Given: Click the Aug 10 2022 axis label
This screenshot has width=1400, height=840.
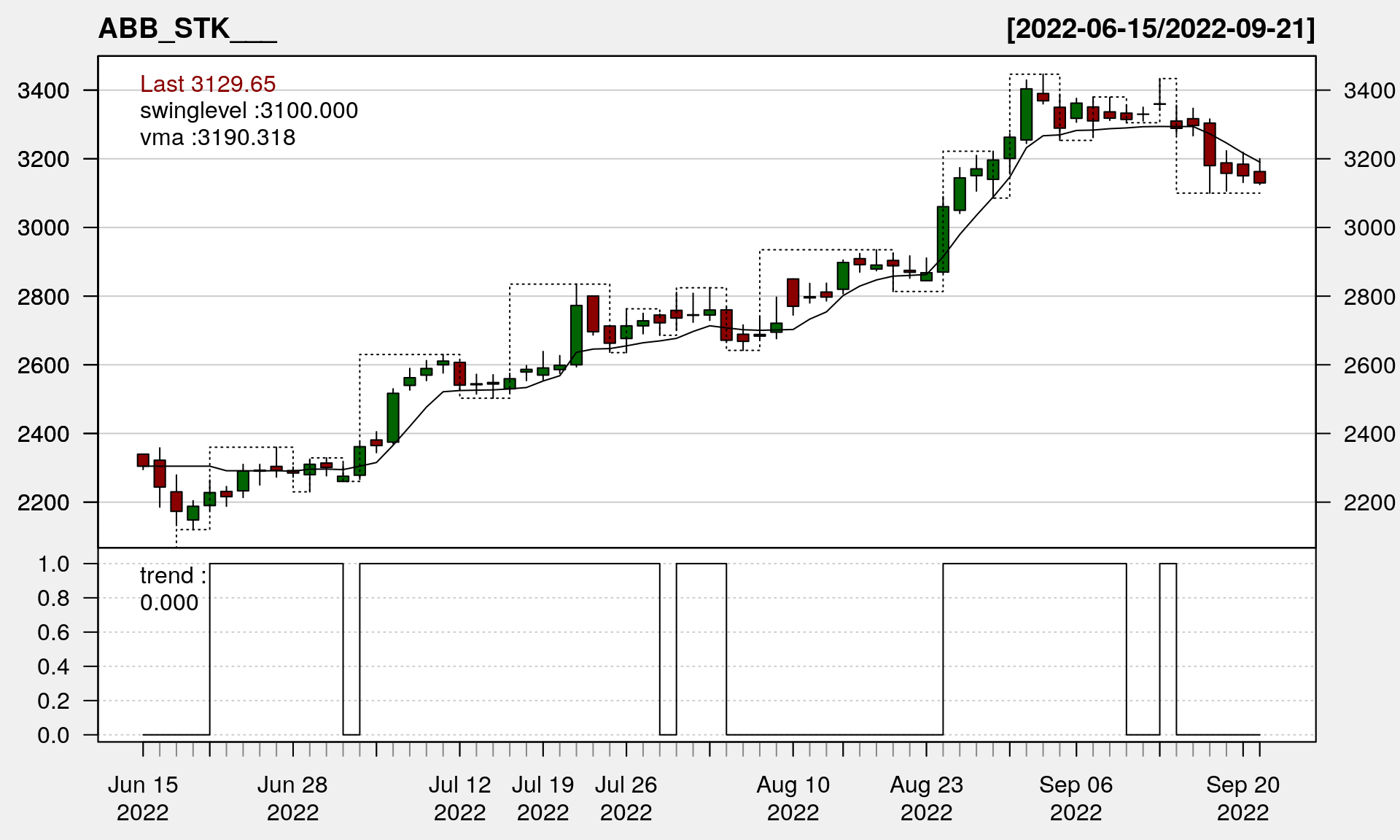Looking at the screenshot, I should (793, 798).
